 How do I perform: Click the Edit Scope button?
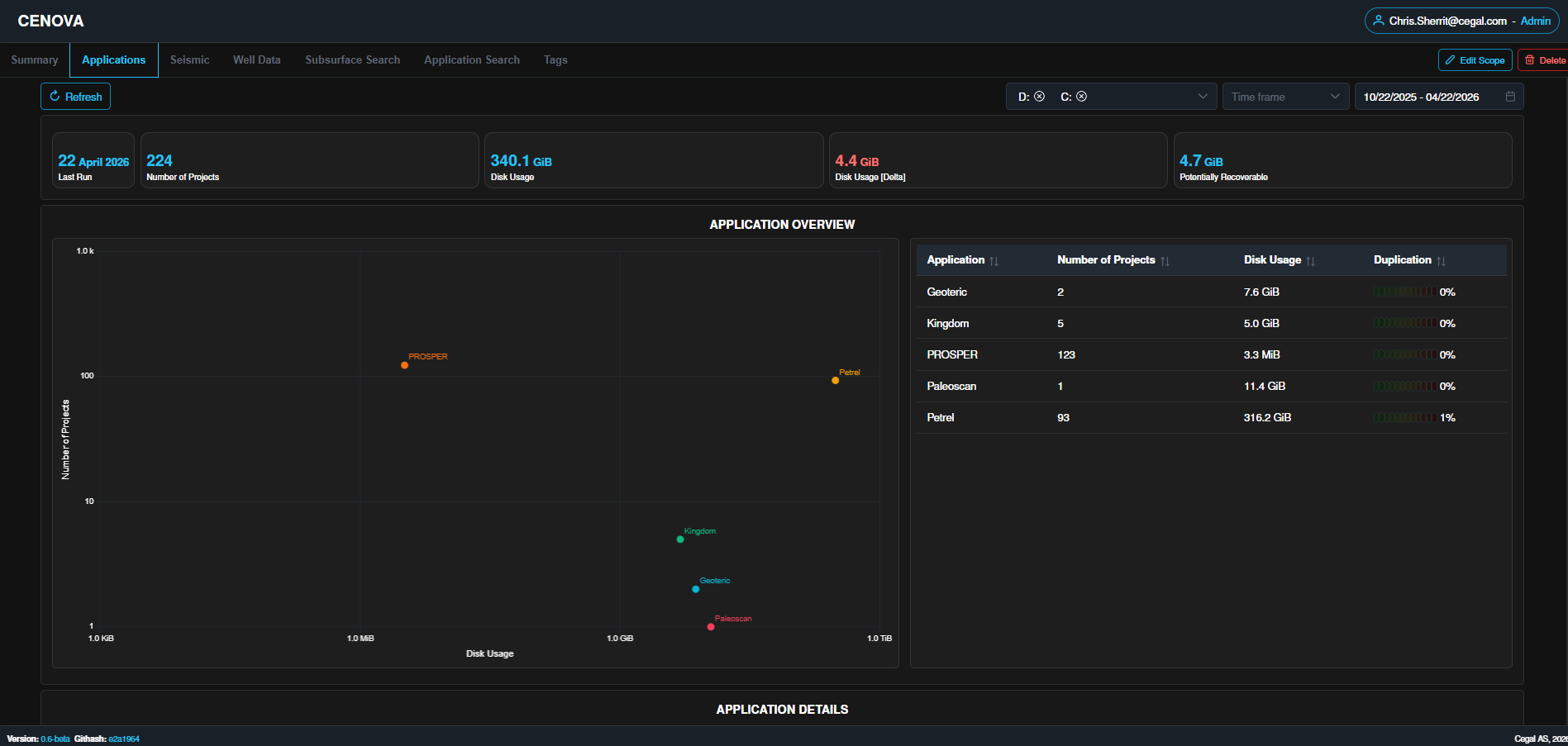(x=1475, y=60)
